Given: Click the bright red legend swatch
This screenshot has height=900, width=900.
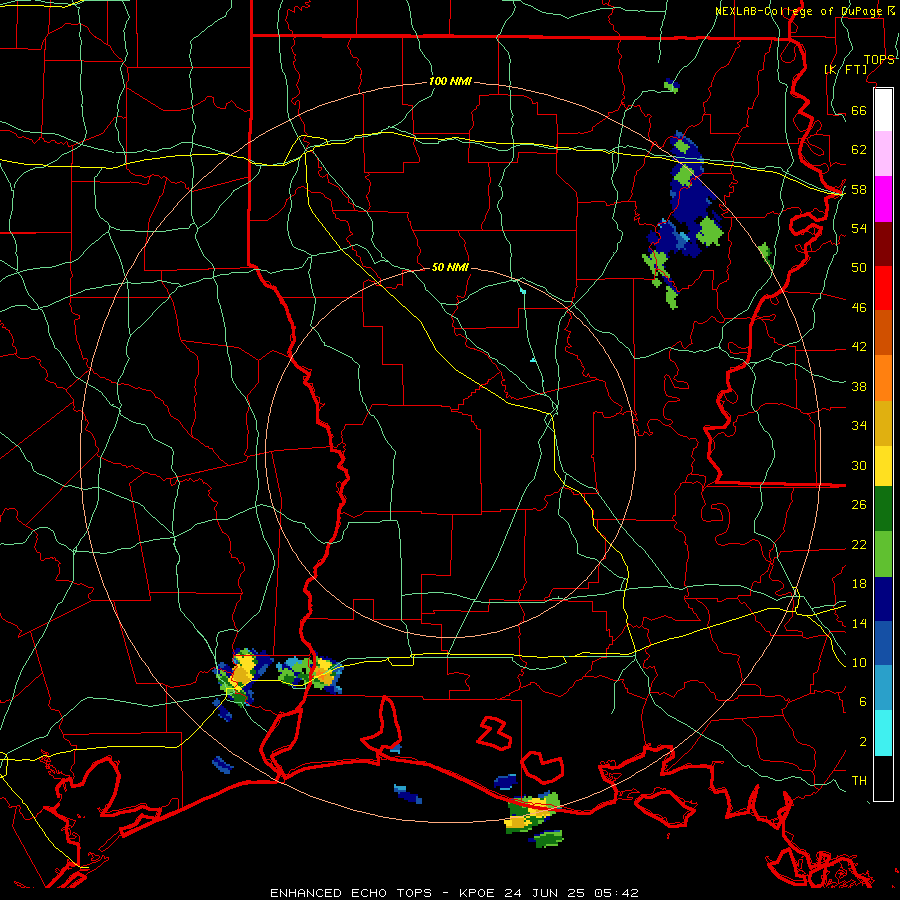Looking at the screenshot, I should click(883, 288).
